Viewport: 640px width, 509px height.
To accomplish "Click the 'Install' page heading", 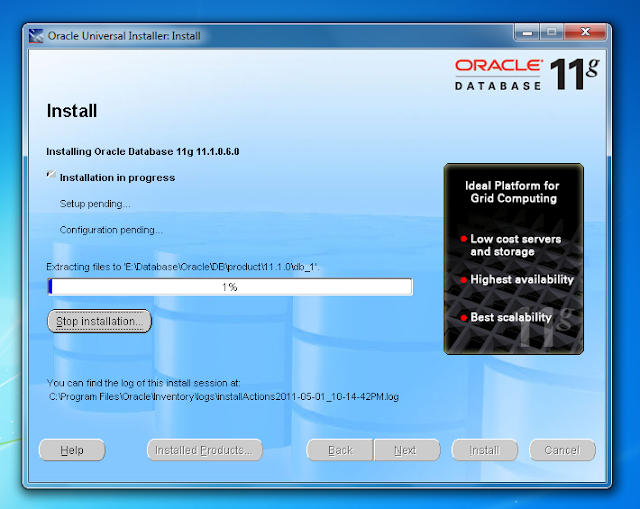I will pyautogui.click(x=72, y=111).
